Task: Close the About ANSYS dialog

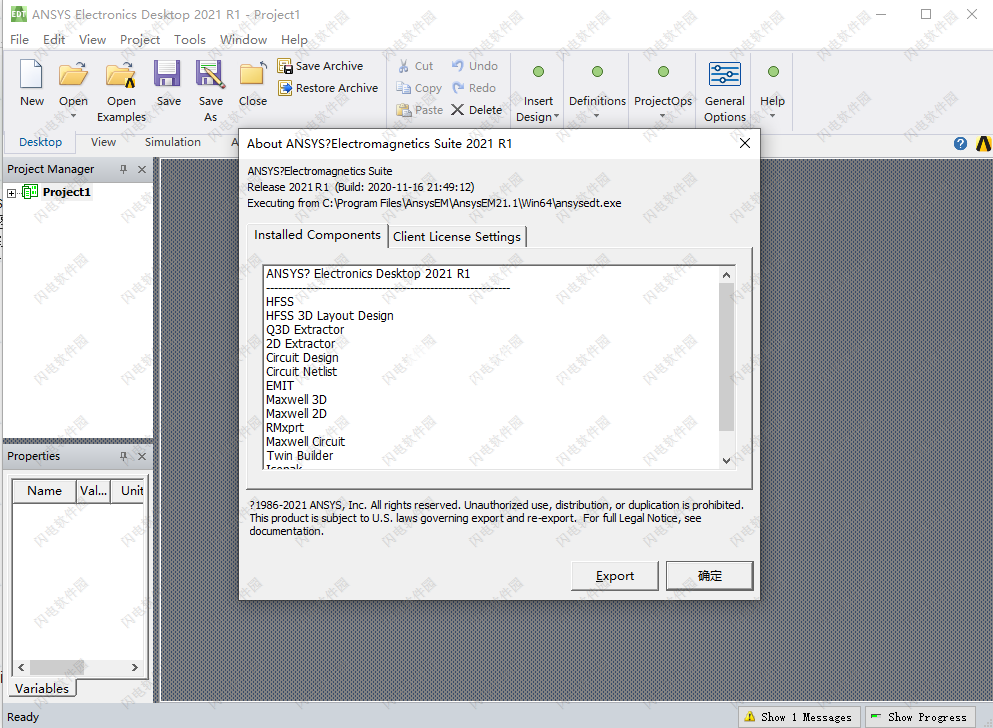Action: [x=745, y=143]
